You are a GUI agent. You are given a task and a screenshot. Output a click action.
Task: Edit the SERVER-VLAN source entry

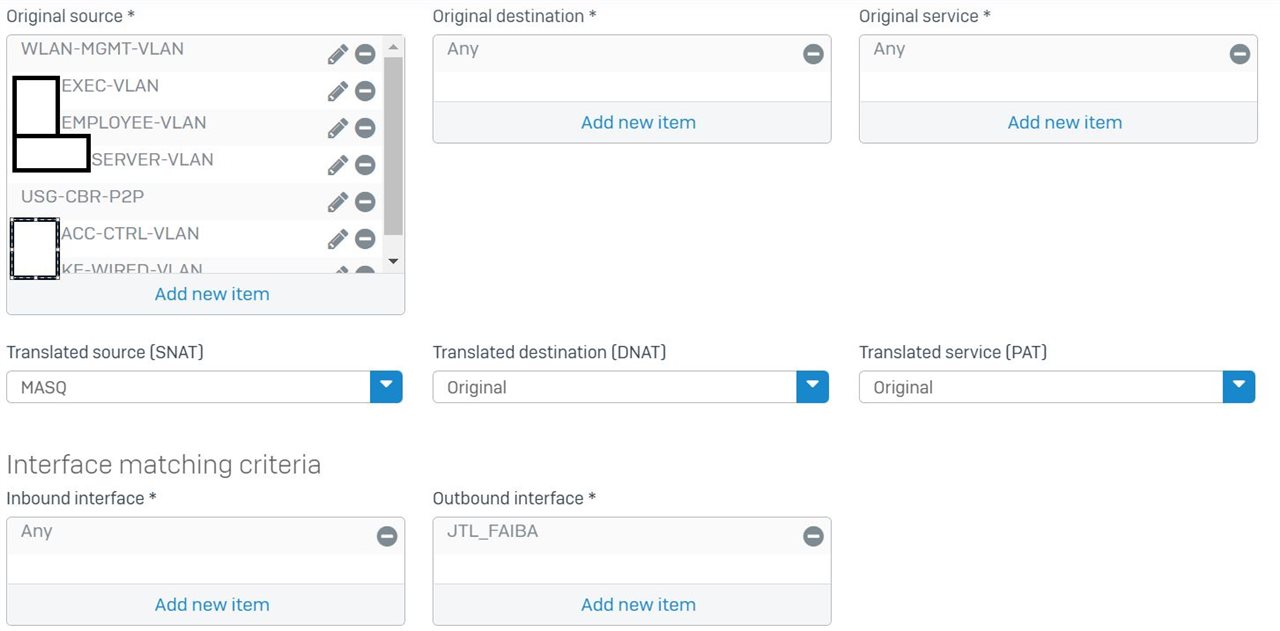[338, 165]
